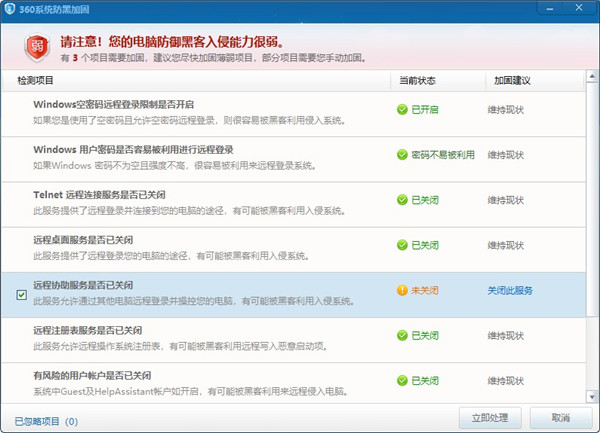Click the red weak-defense shield icon
Image resolution: width=600 pixels, height=433 pixels.
tap(37, 47)
